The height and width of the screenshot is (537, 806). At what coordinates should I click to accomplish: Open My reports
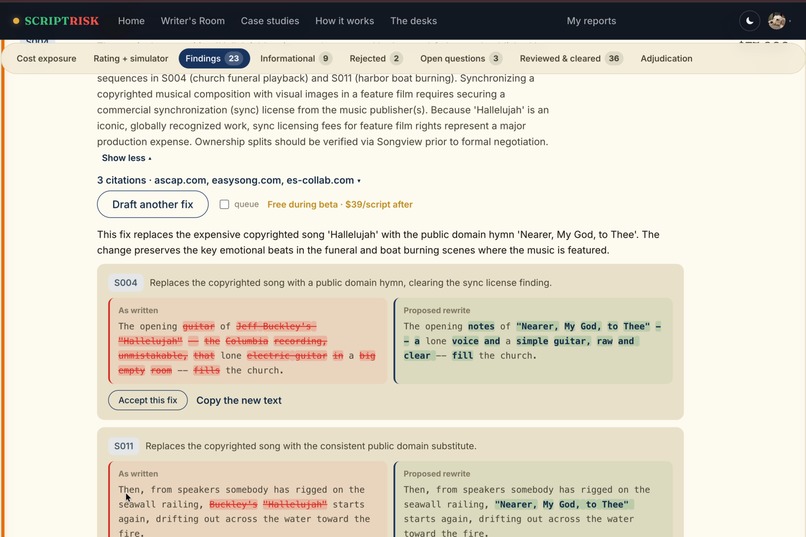coord(591,21)
